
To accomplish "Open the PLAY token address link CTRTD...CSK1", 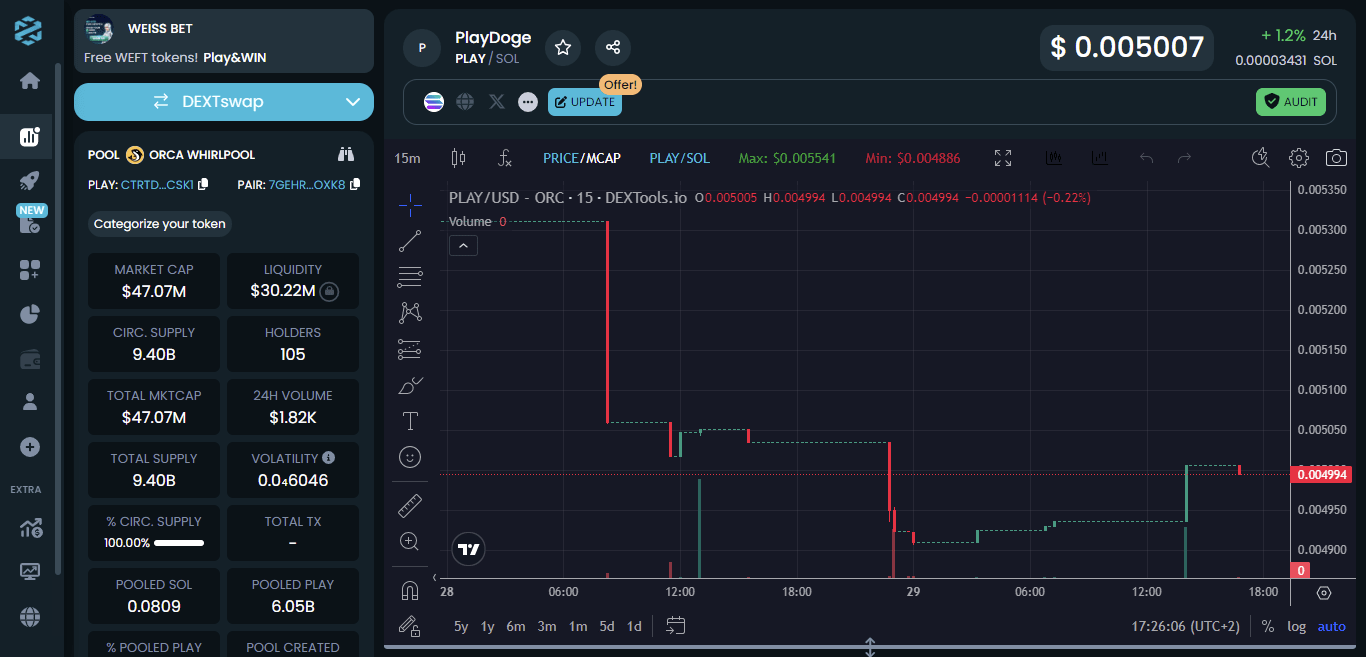I will (x=157, y=185).
